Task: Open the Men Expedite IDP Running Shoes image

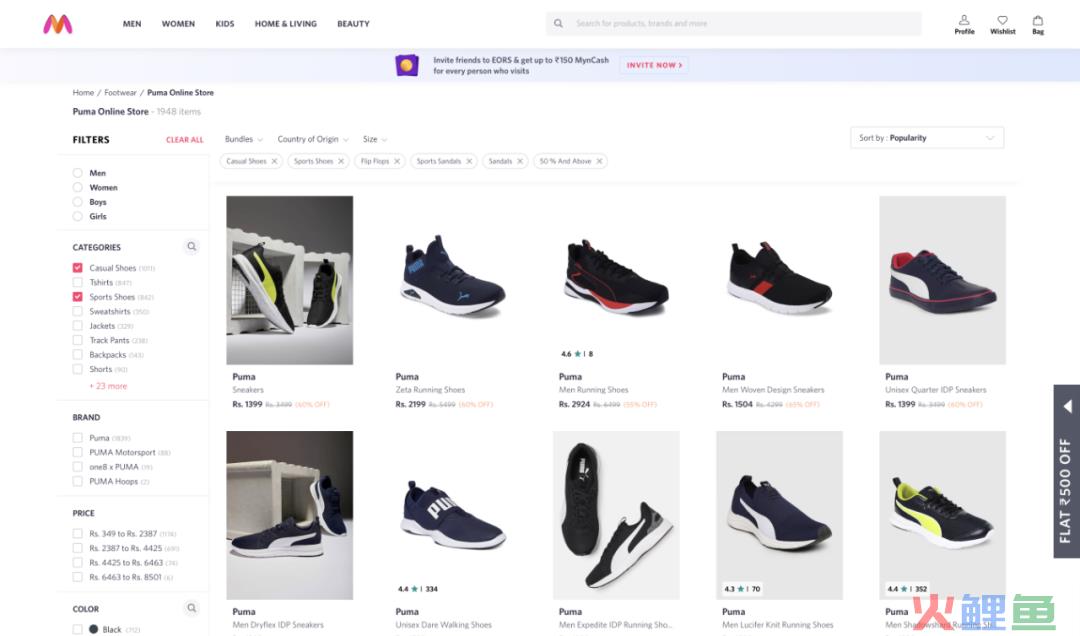Action: (616, 515)
